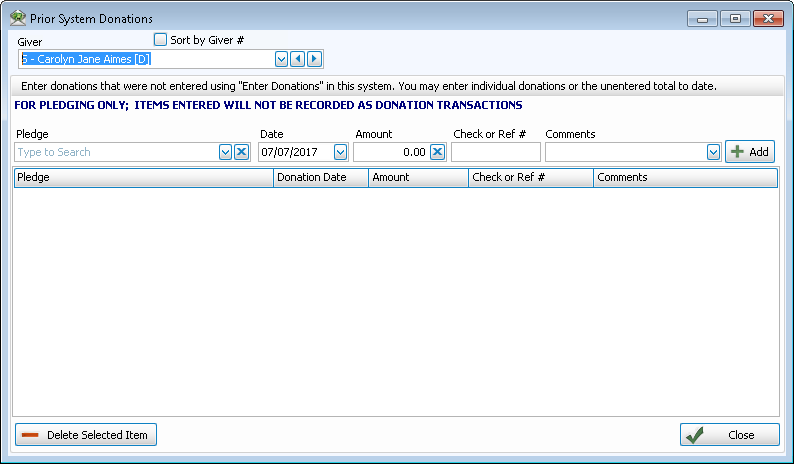Clear the Pledge search field with X icon

[241, 152]
